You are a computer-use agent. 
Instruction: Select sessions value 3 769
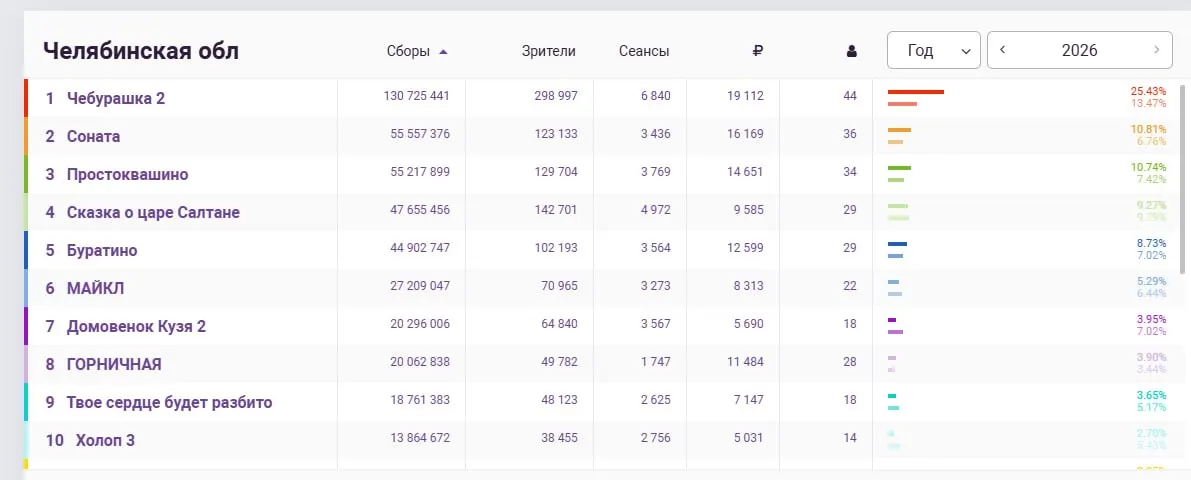656,172
